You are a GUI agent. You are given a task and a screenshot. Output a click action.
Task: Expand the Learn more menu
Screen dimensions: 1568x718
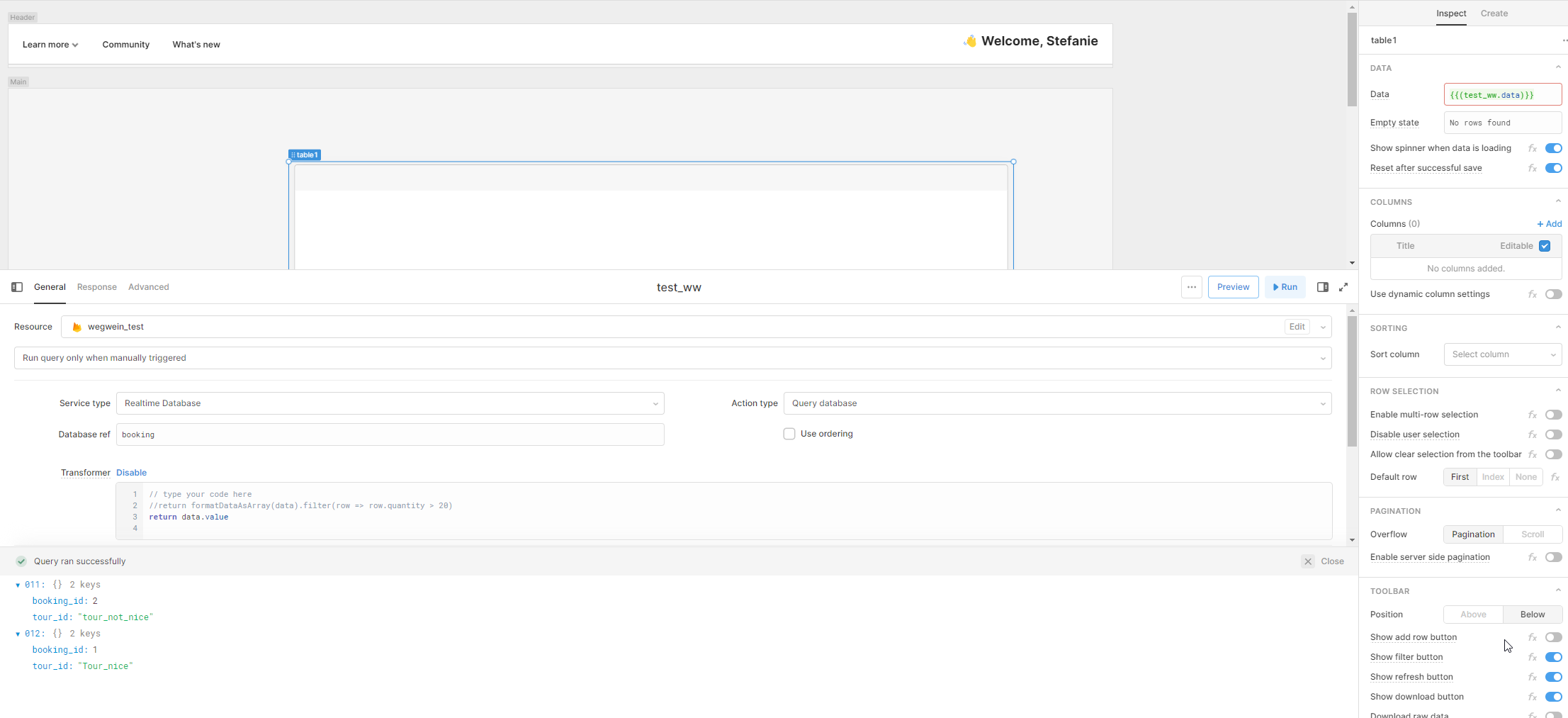click(x=50, y=45)
